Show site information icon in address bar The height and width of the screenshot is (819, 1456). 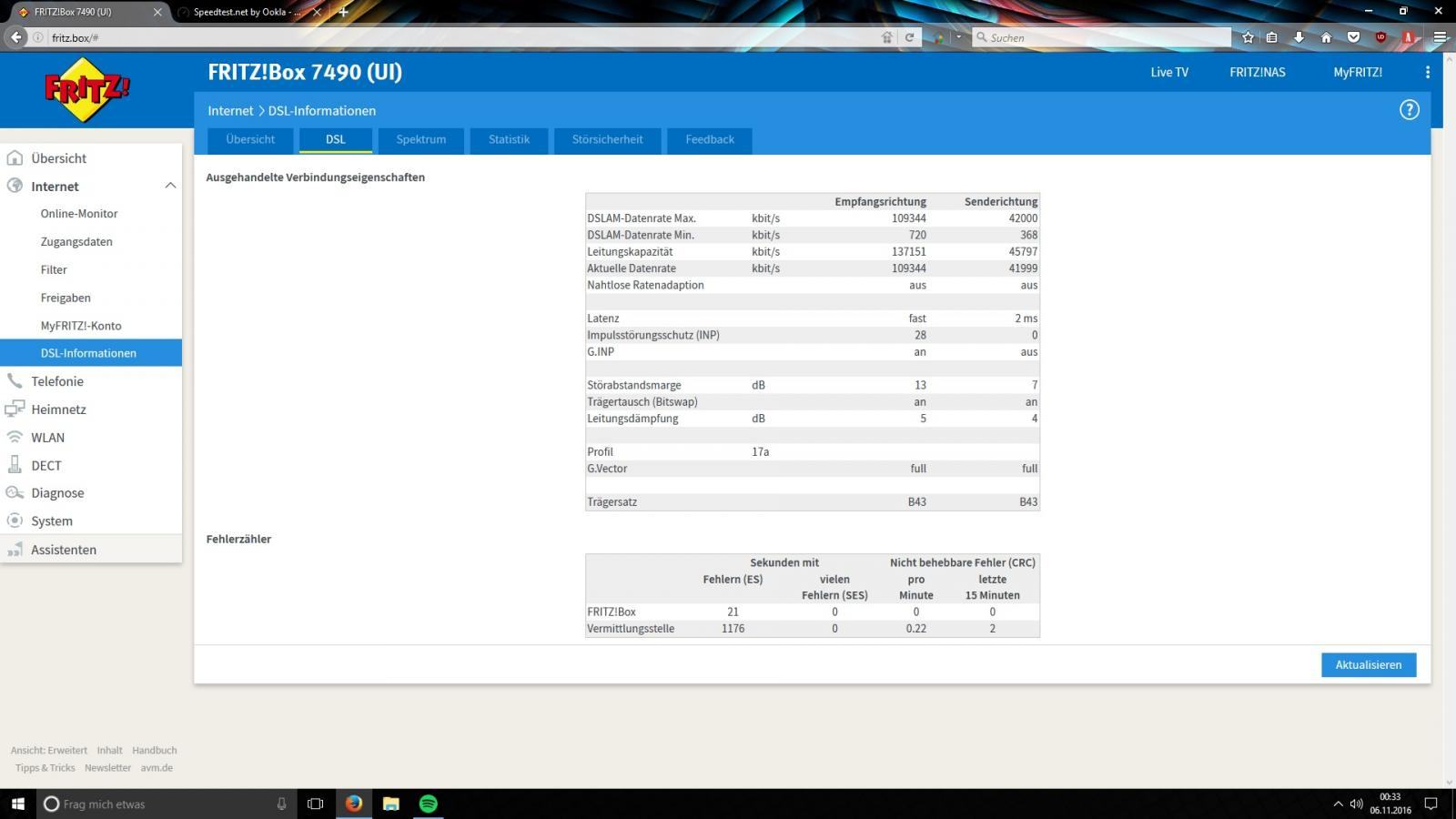pos(39,37)
